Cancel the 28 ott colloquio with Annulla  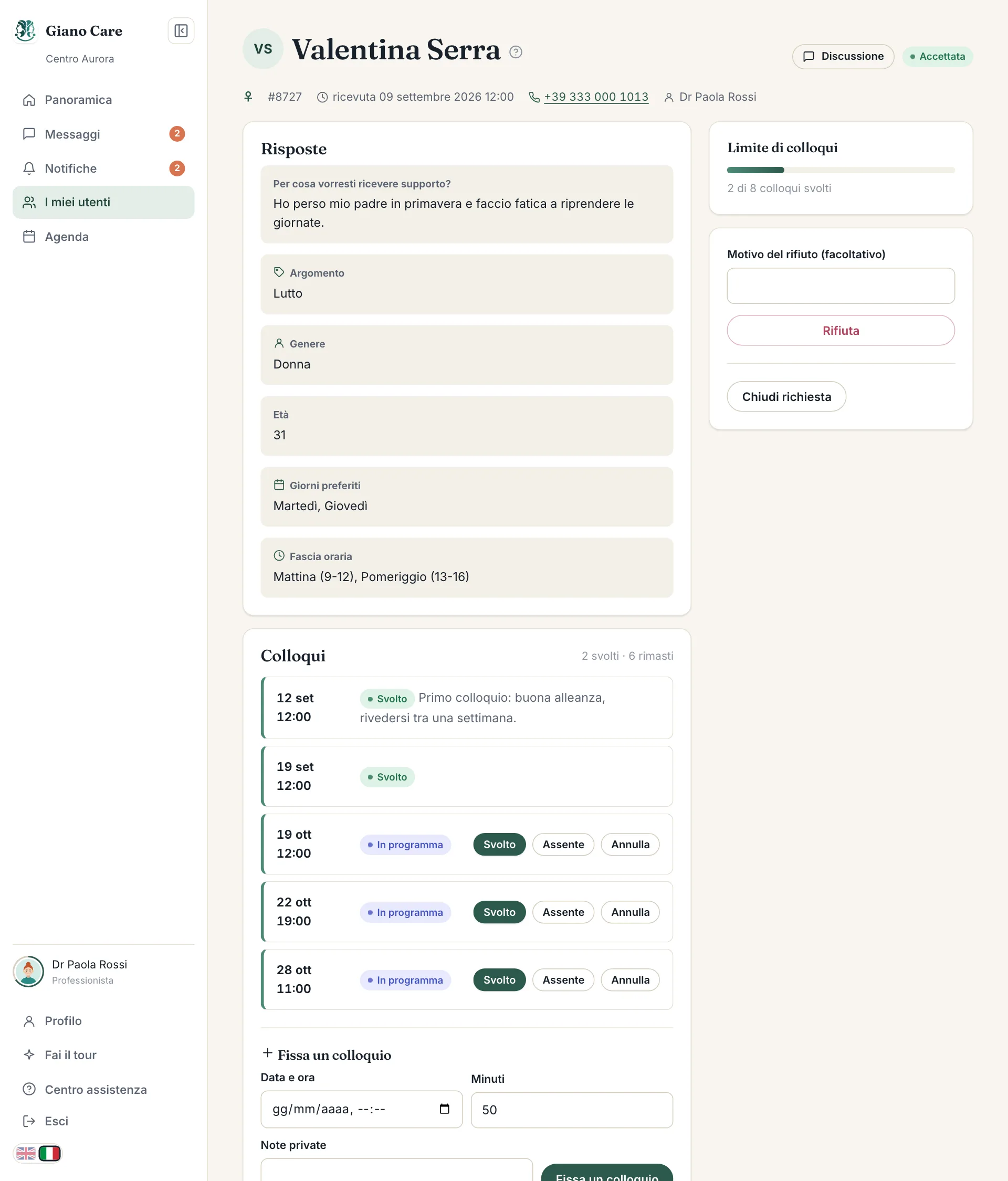(x=630, y=980)
